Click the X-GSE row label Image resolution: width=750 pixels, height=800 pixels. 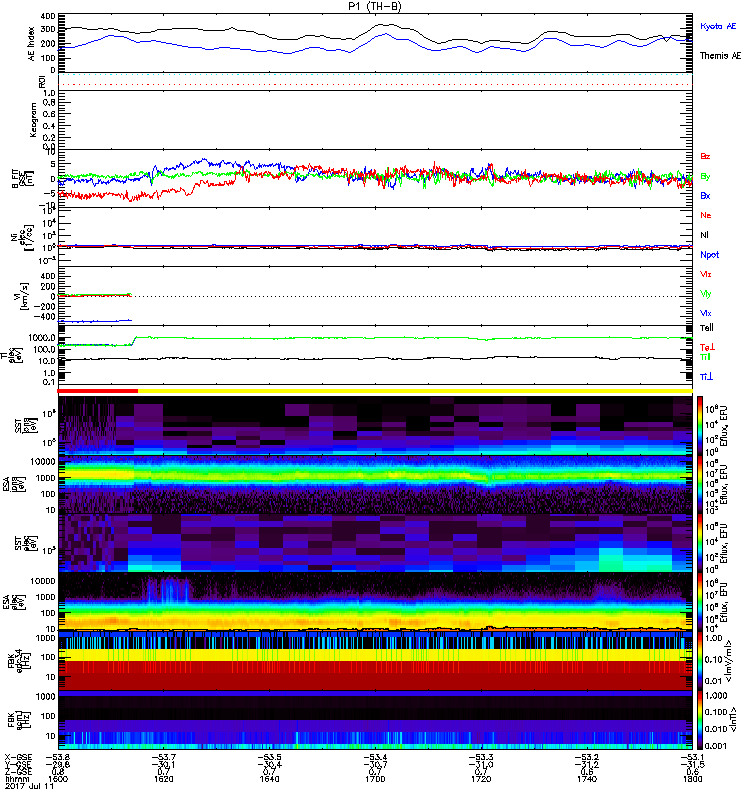point(18,757)
